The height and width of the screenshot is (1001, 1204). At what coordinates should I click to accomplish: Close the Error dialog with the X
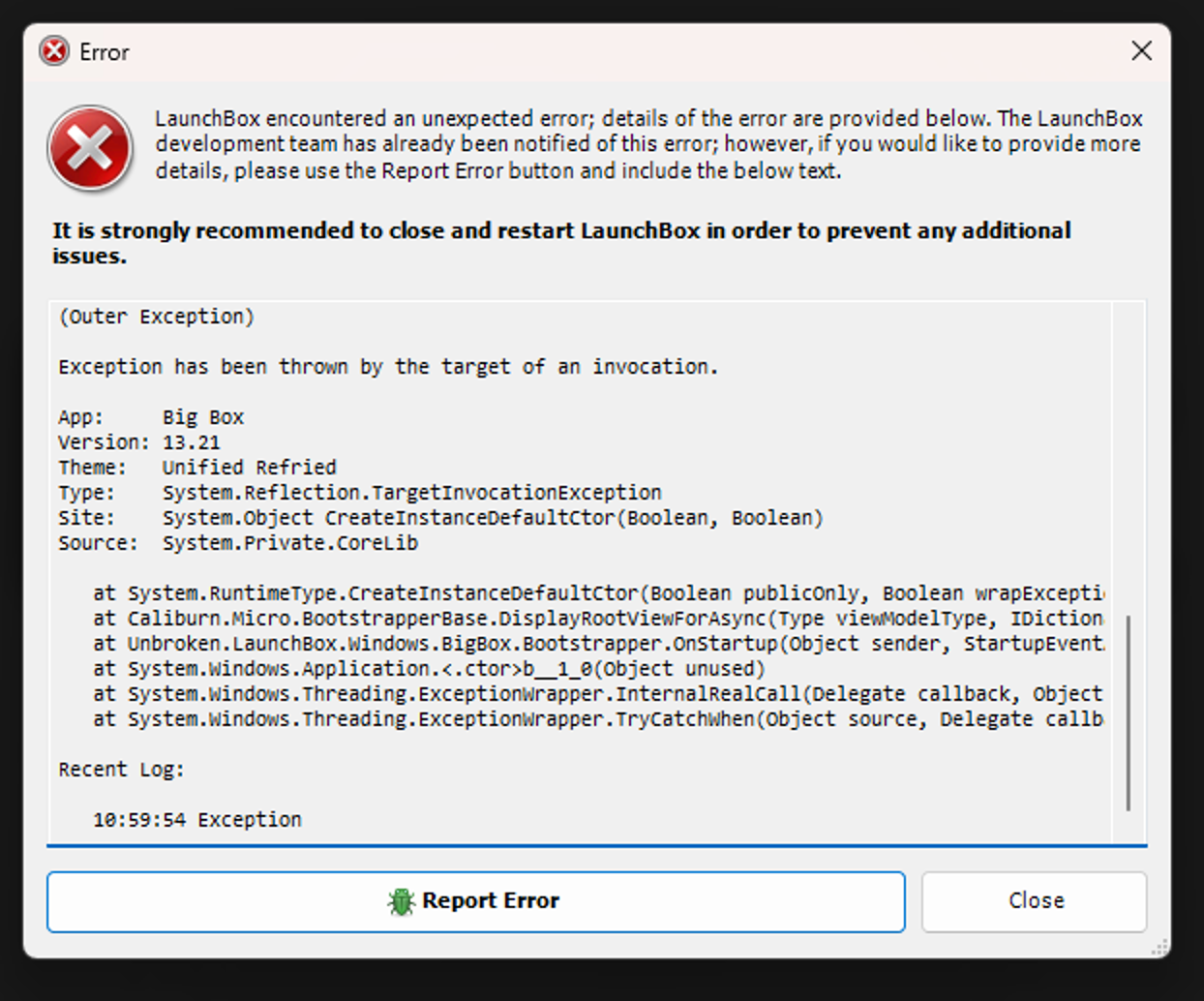pyautogui.click(x=1141, y=51)
